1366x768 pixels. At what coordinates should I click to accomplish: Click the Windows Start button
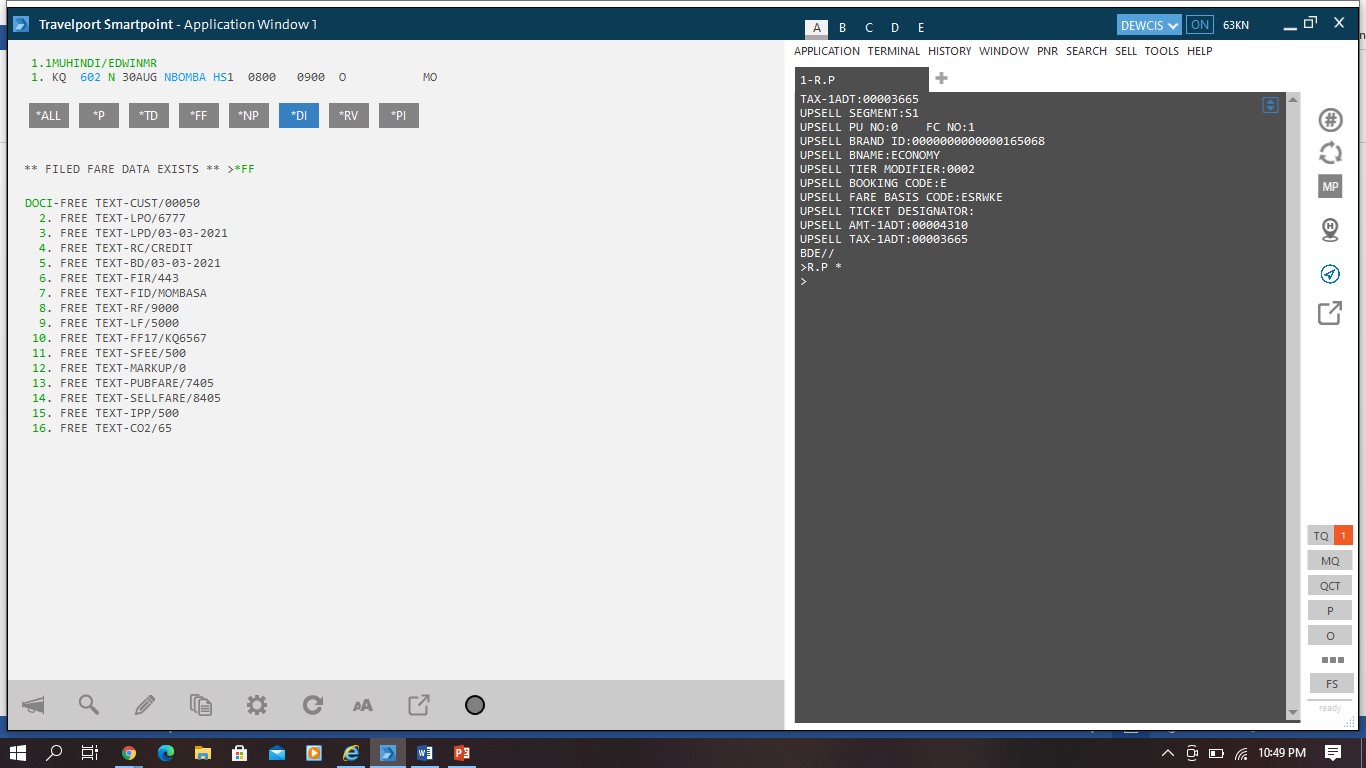[17, 753]
